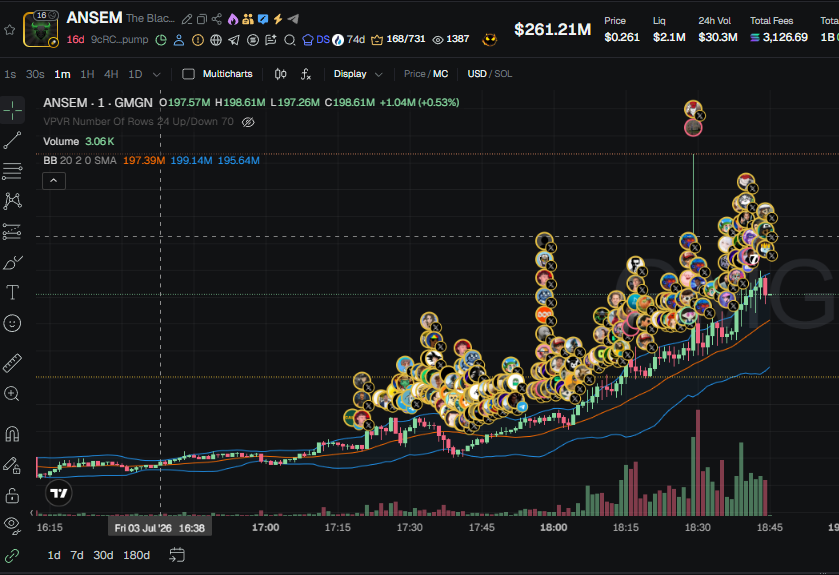
Task: Click the note with sparkle icon
Action: point(271,40)
